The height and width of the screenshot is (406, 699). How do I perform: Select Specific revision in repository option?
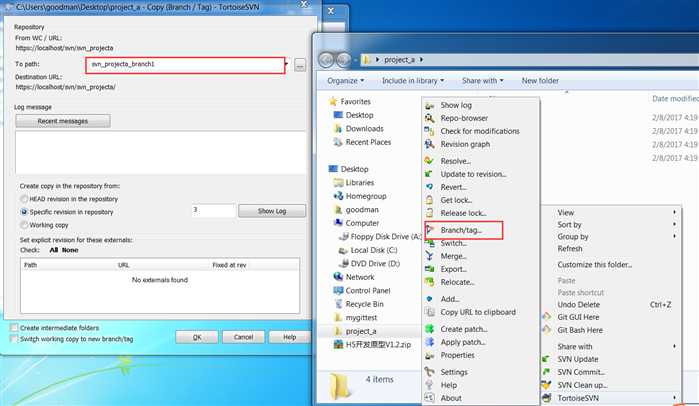click(24, 212)
